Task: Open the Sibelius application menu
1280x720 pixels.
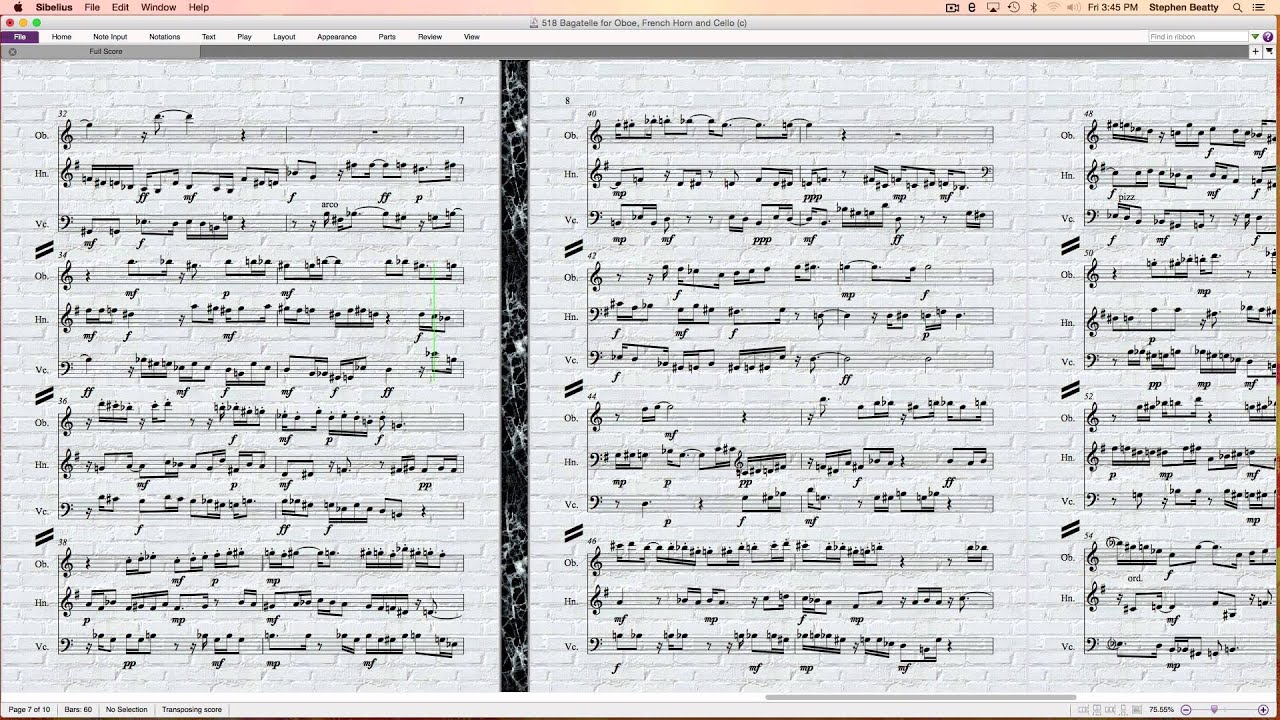Action: (54, 7)
